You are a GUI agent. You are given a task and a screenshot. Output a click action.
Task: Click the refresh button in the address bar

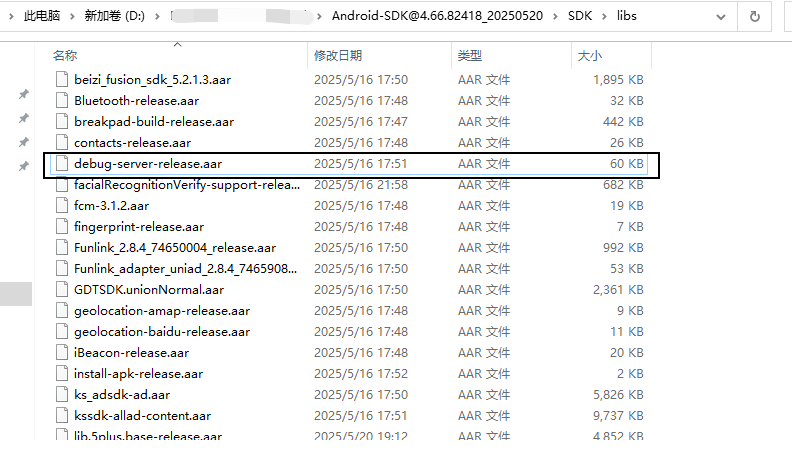[754, 16]
